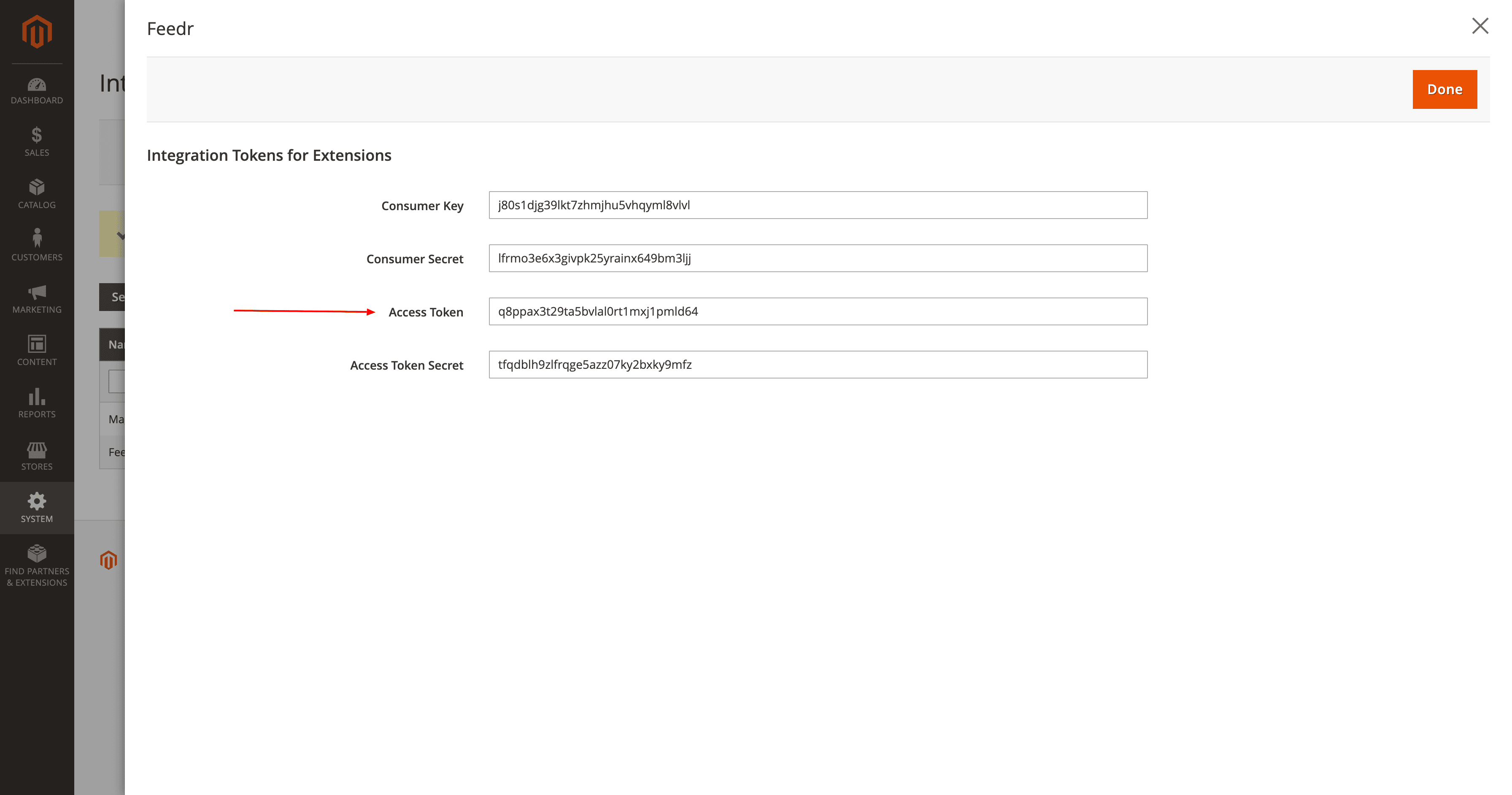
Task: Open the Customers section
Action: 36,243
